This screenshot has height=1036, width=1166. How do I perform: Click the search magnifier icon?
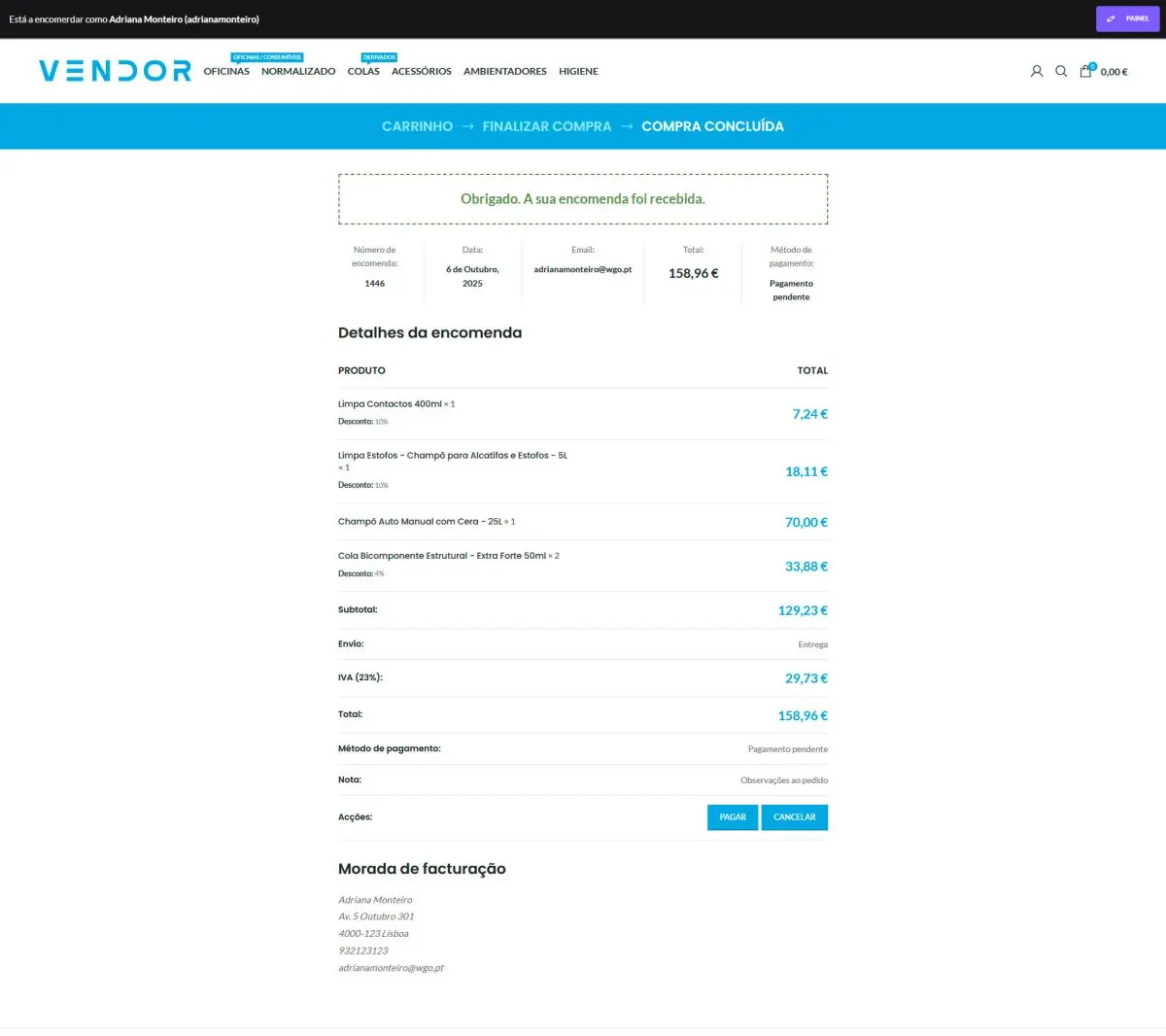coord(1061,71)
